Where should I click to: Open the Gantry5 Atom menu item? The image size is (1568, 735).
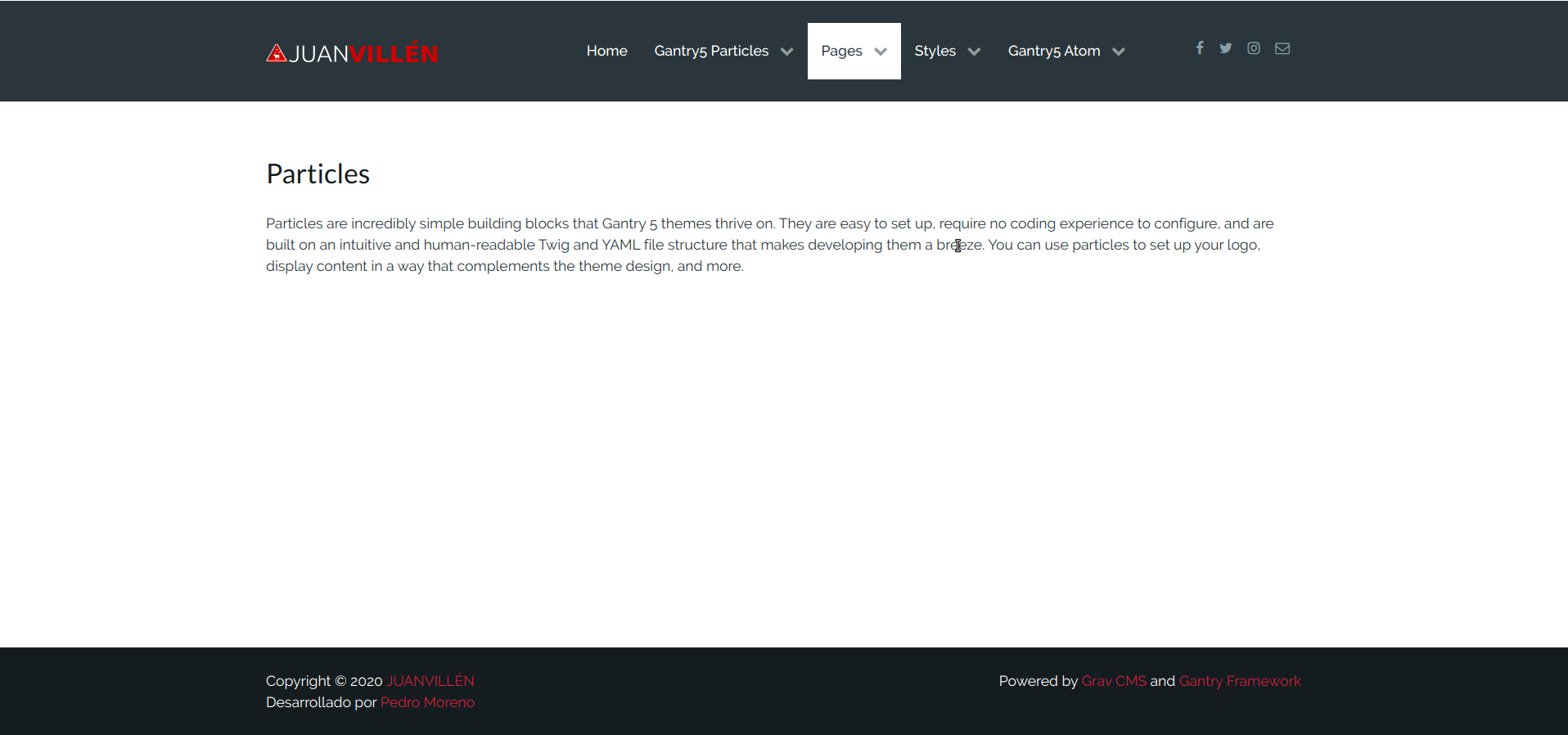point(1054,51)
